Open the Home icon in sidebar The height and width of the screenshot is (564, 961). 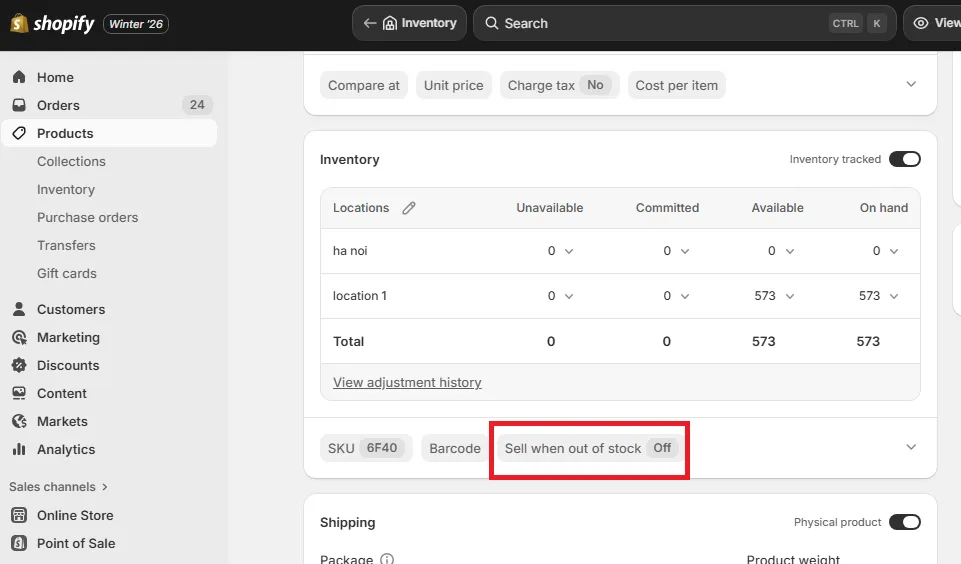point(19,77)
